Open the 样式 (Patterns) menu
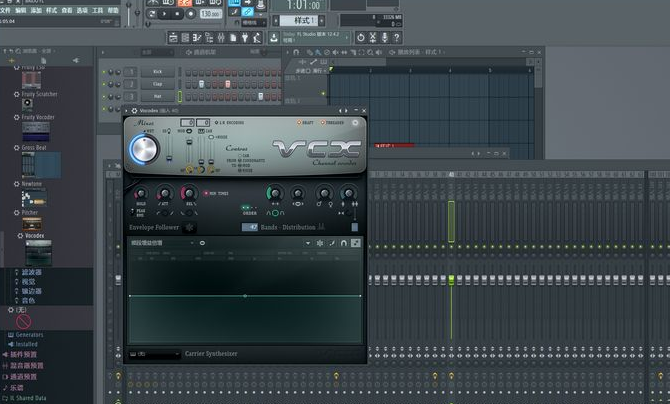The image size is (670, 404). 51,10
